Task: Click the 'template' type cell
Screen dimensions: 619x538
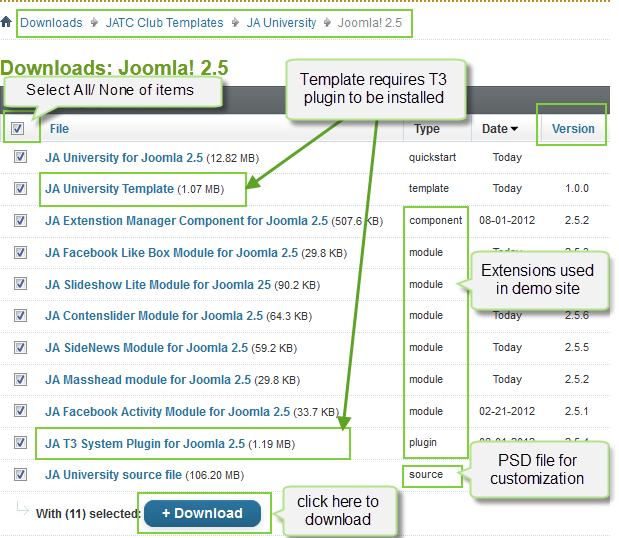Action: click(429, 188)
